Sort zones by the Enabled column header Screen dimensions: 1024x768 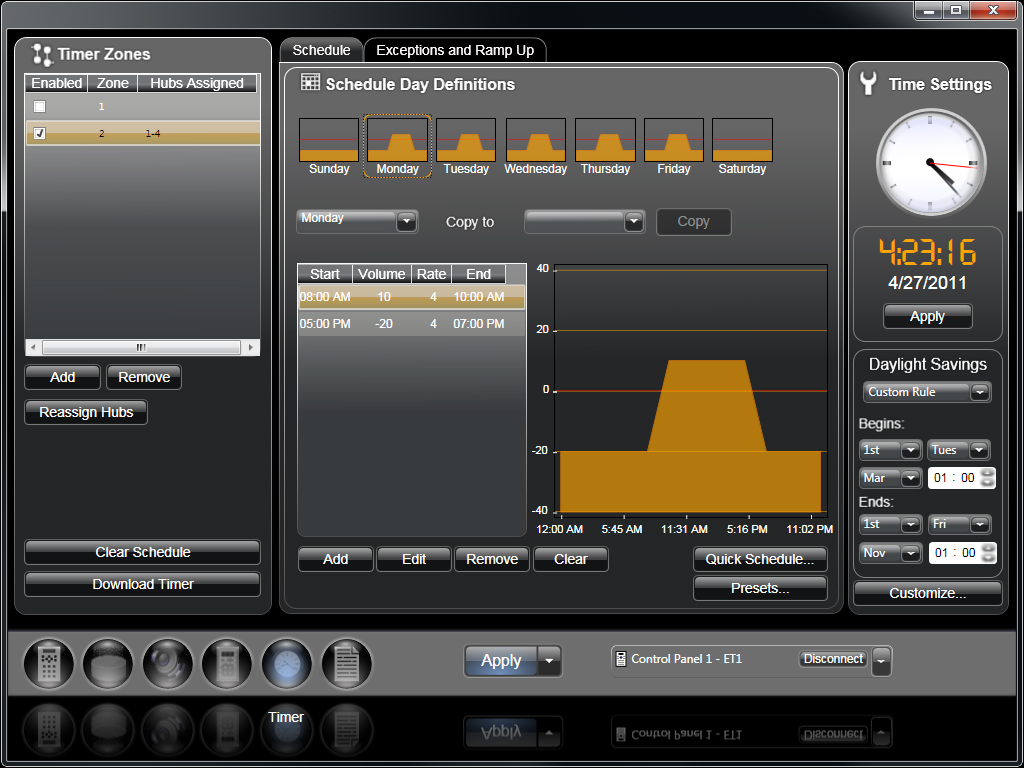point(57,84)
